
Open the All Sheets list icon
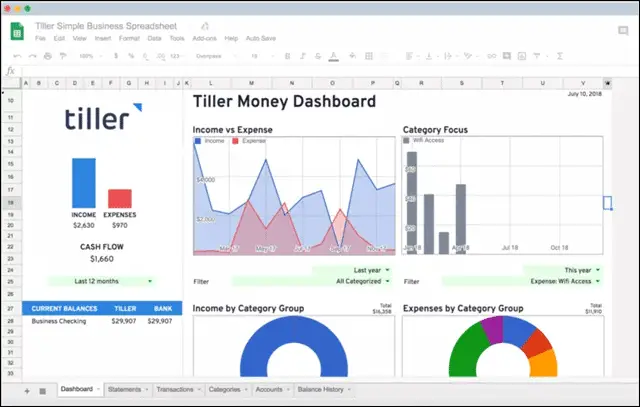click(x=42, y=391)
